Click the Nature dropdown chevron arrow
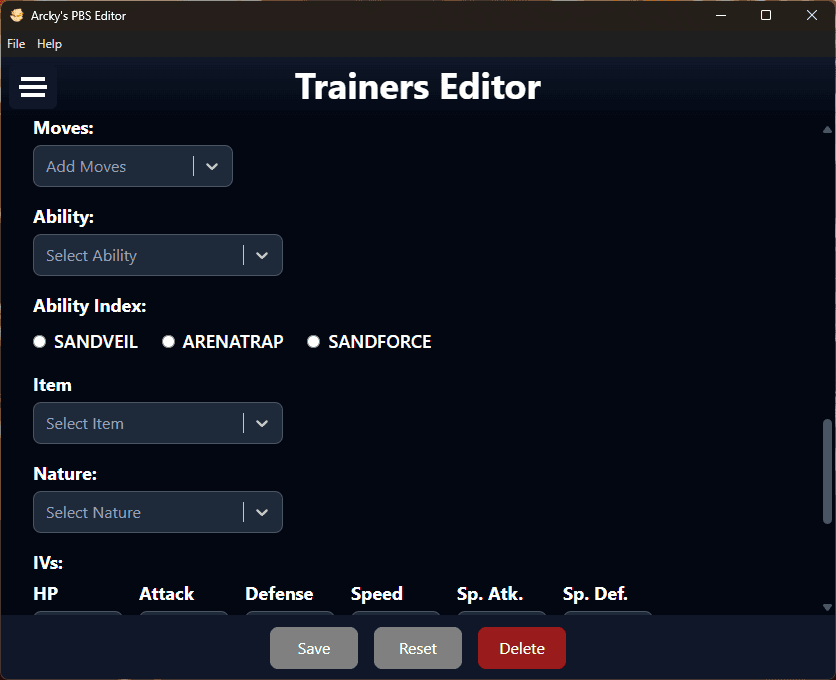The height and width of the screenshot is (680, 836). tap(262, 513)
